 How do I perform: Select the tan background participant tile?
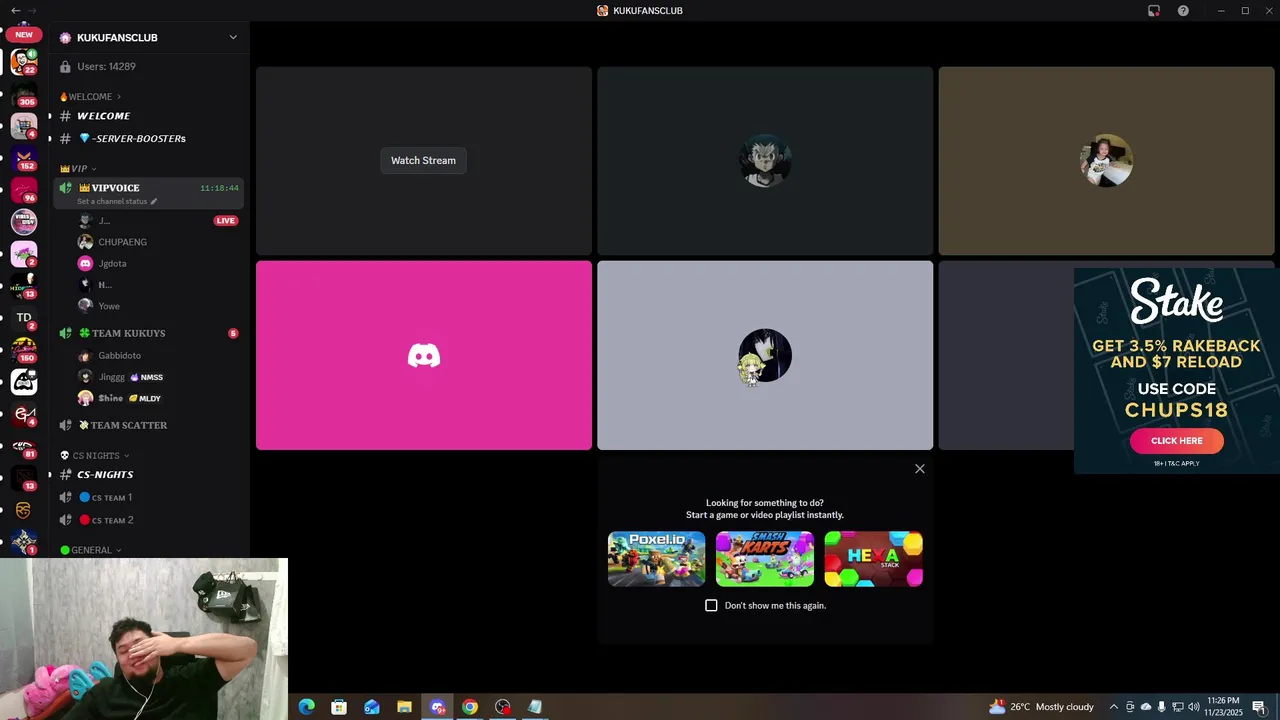[1106, 161]
